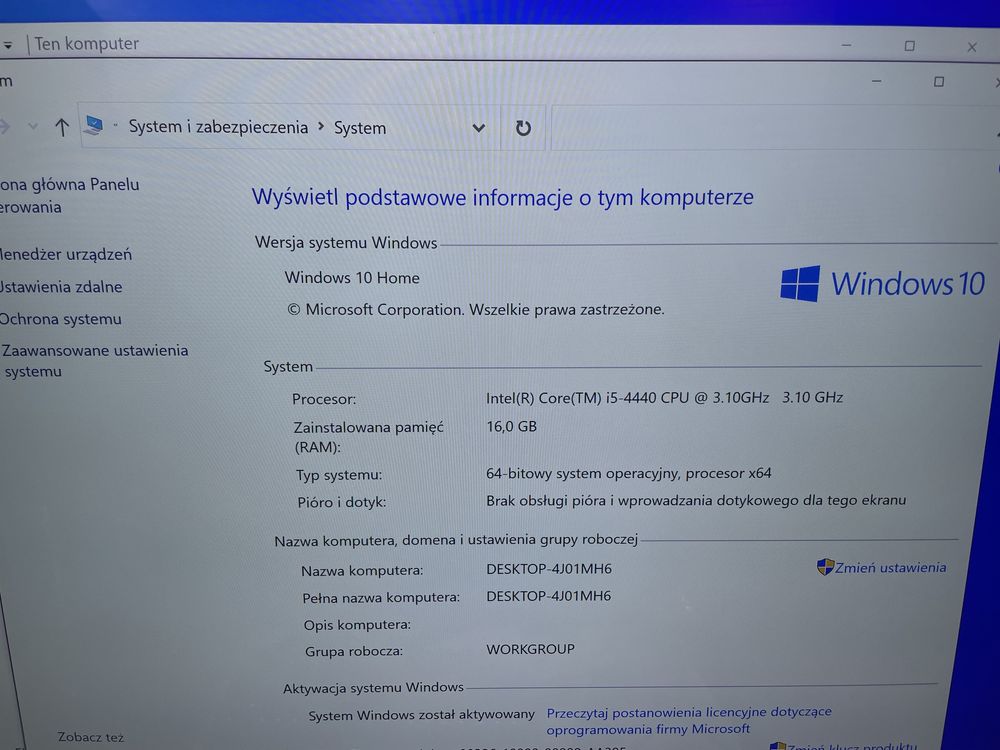Click the computer icon in the address bar
Image resolution: width=1000 pixels, height=750 pixels.
[94, 125]
